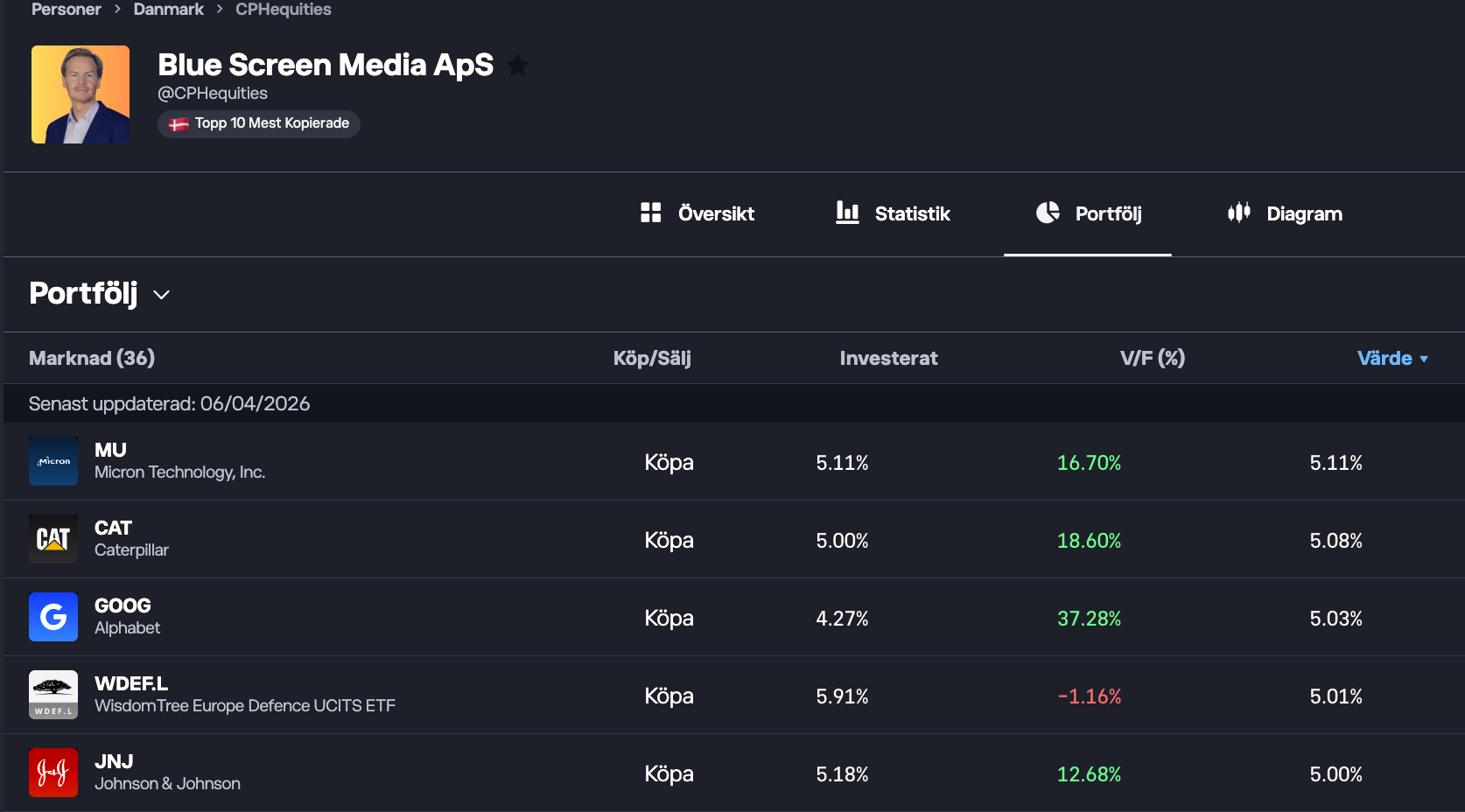
Task: Click the trader profile photo
Action: [81, 94]
